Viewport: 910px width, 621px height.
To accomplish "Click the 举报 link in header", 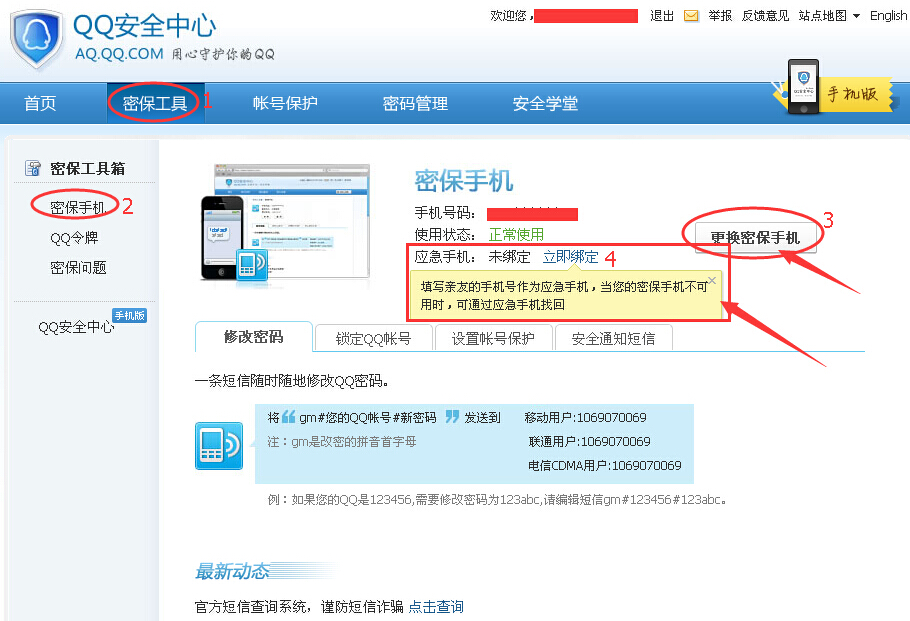I will [720, 16].
